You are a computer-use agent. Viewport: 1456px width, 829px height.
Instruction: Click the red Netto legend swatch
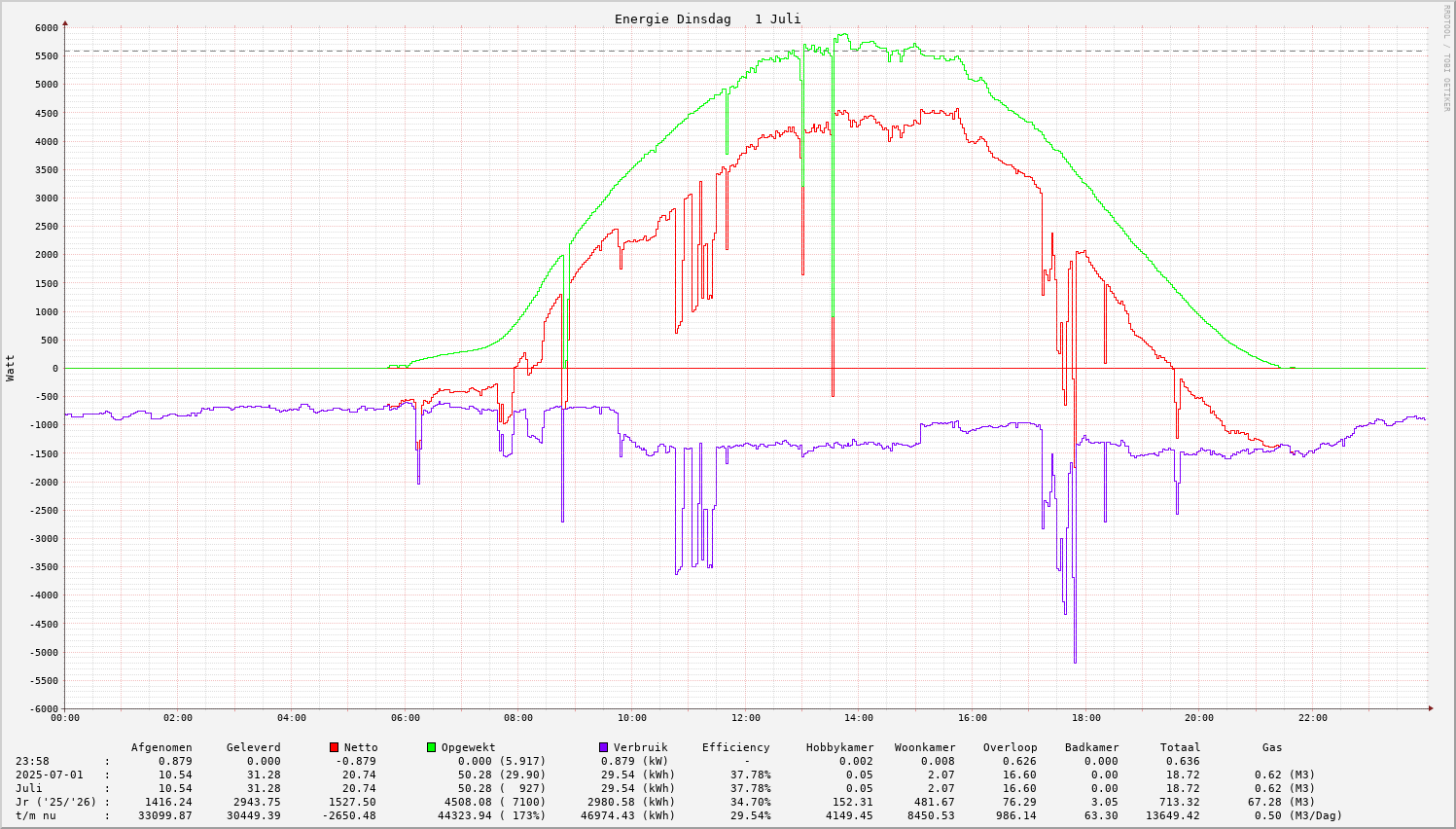(335, 747)
